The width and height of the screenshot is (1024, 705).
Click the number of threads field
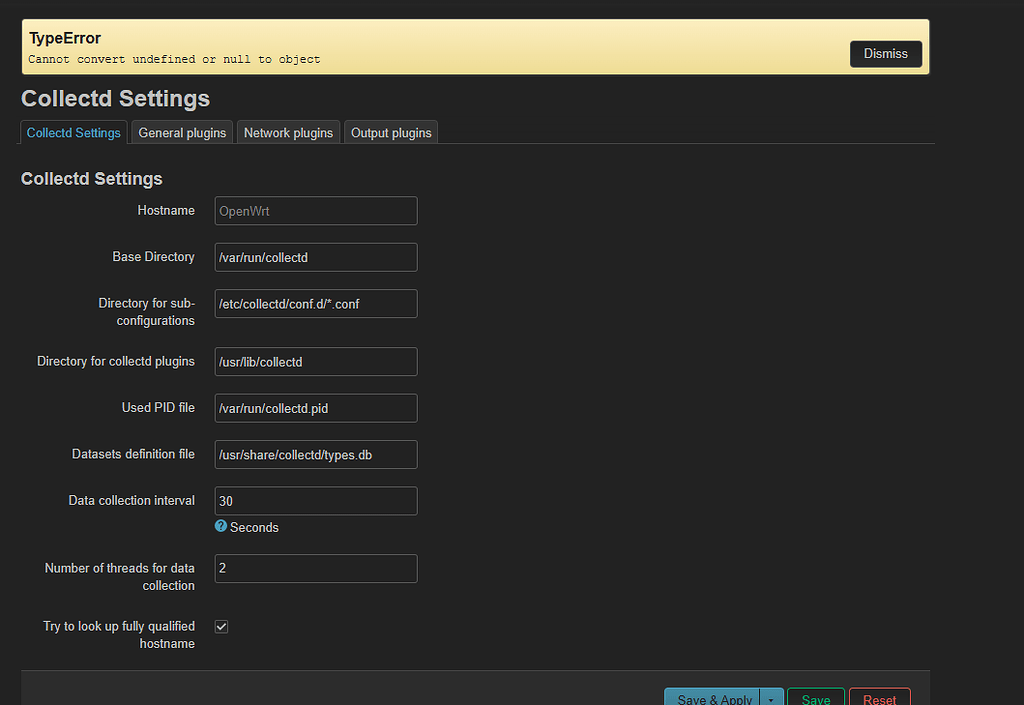click(x=315, y=568)
